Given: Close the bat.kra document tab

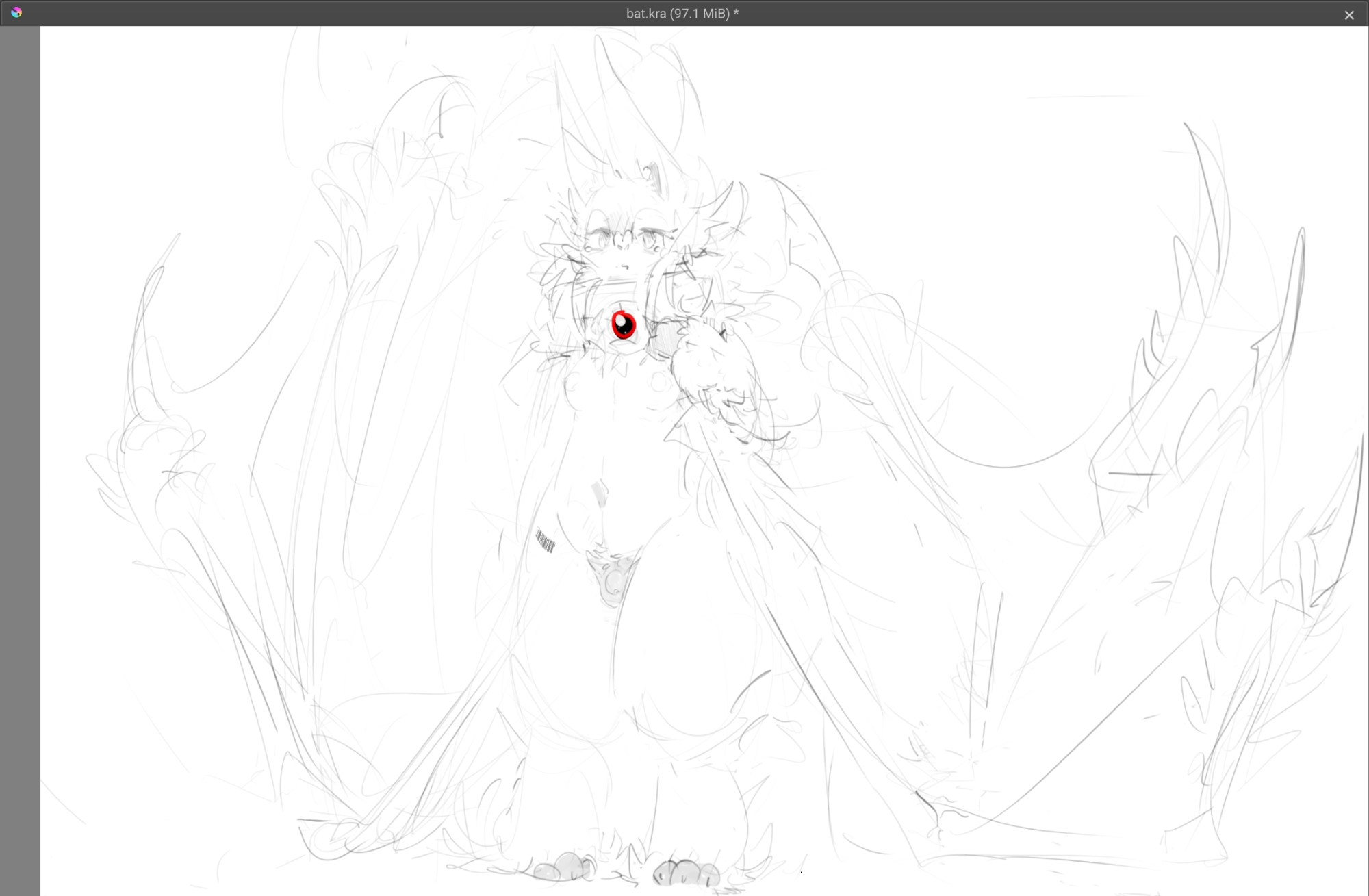Looking at the screenshot, I should pyautogui.click(x=1348, y=15).
